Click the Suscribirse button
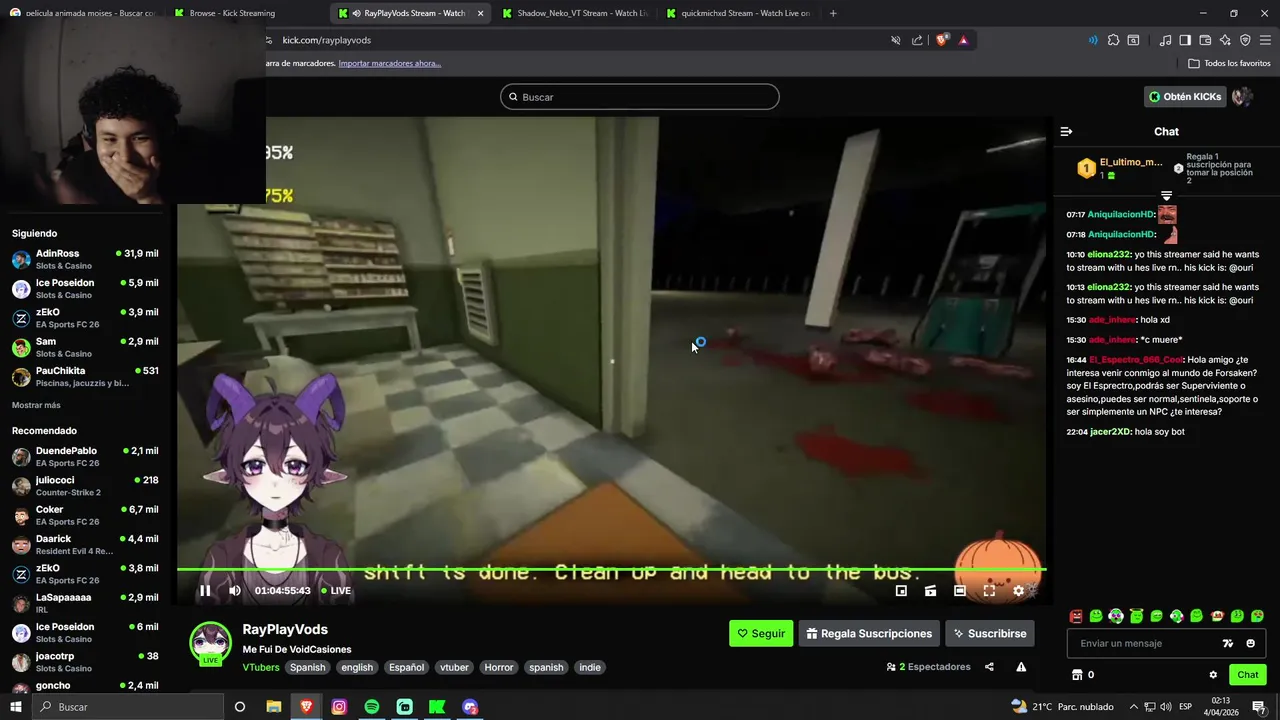 [x=989, y=634]
